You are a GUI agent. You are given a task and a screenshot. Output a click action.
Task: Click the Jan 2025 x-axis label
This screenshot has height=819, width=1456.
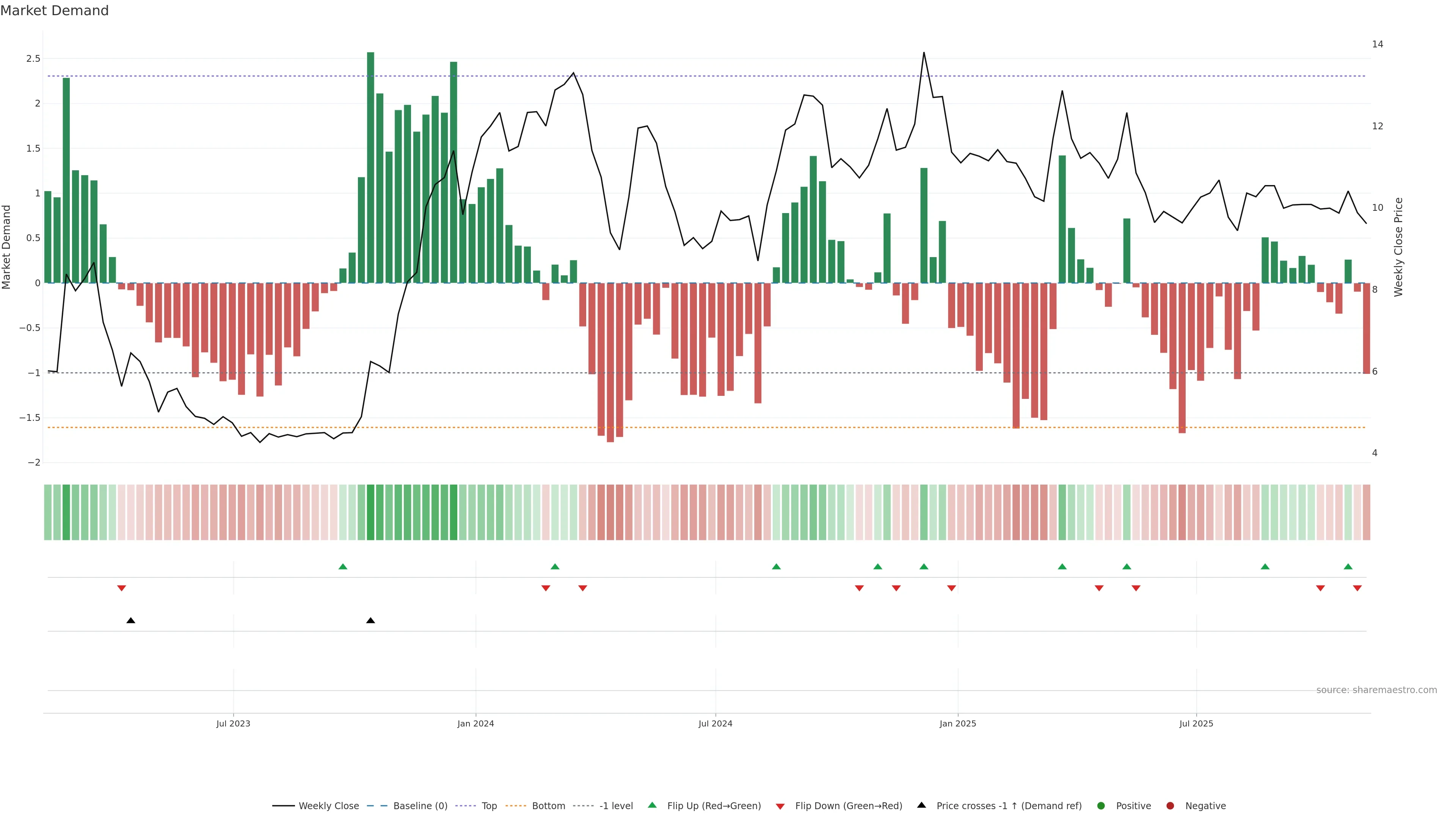coord(957,723)
